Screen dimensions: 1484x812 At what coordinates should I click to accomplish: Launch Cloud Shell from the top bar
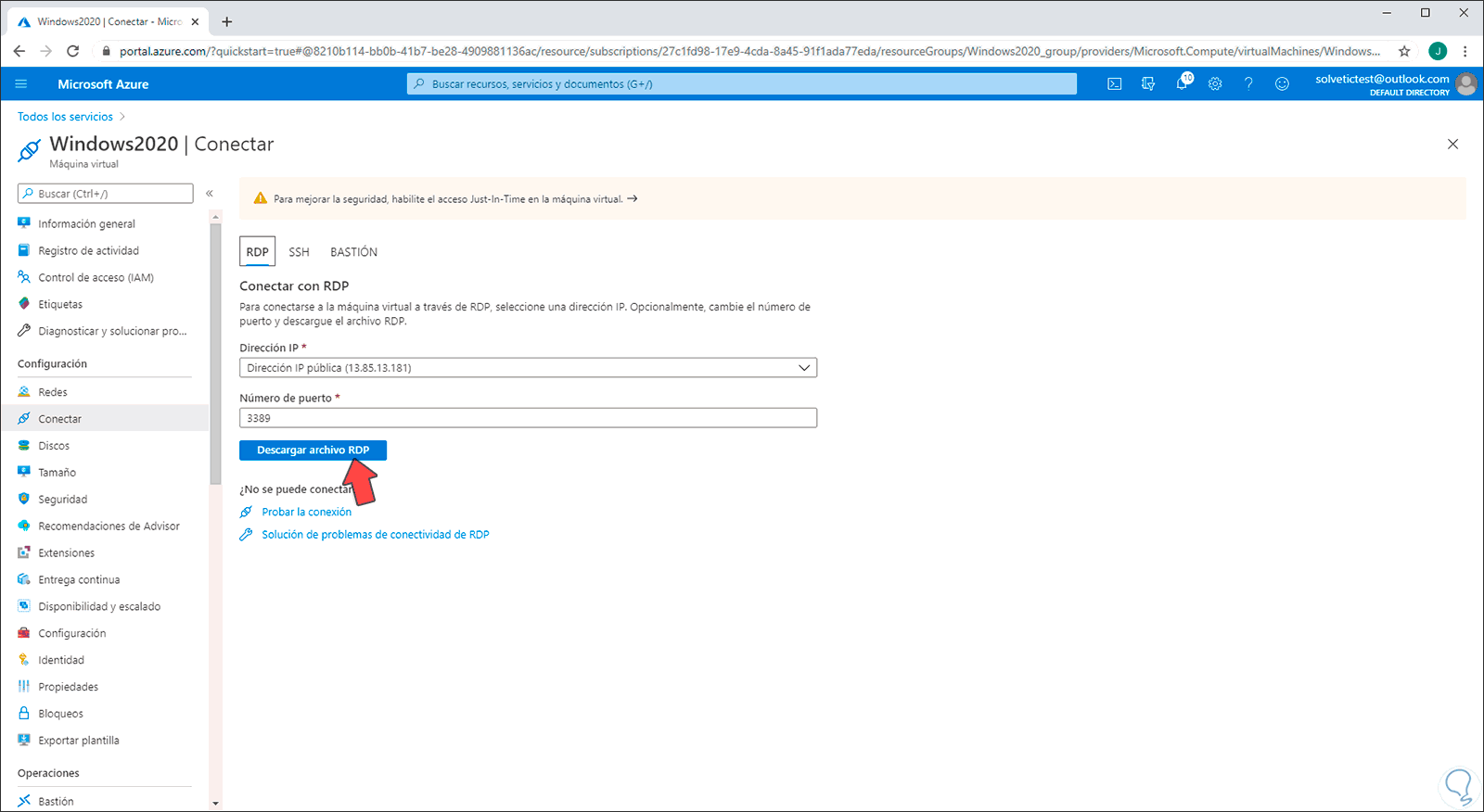1115,84
